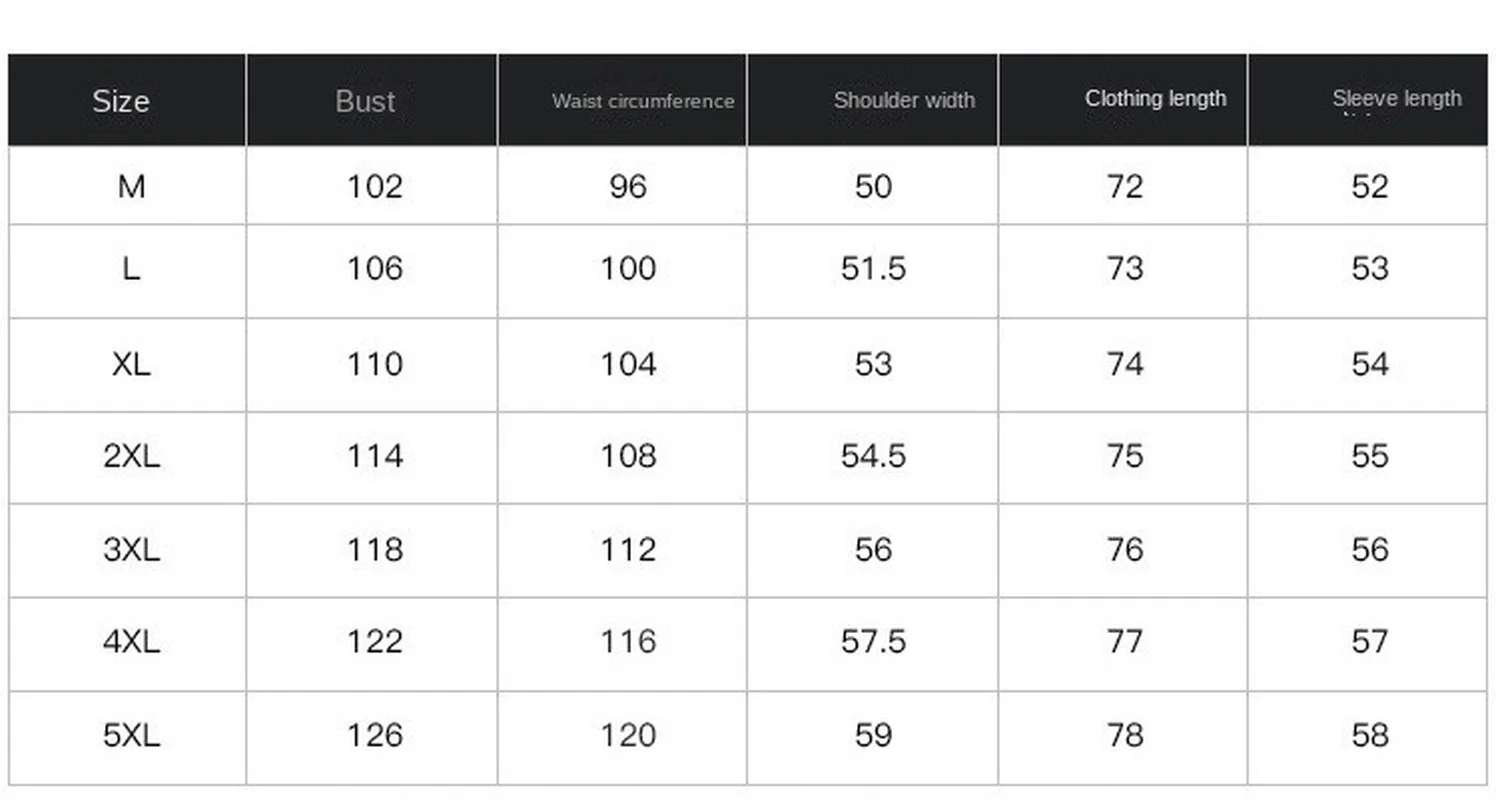
Task: Click the Clothing length column header
Action: 1155,98
